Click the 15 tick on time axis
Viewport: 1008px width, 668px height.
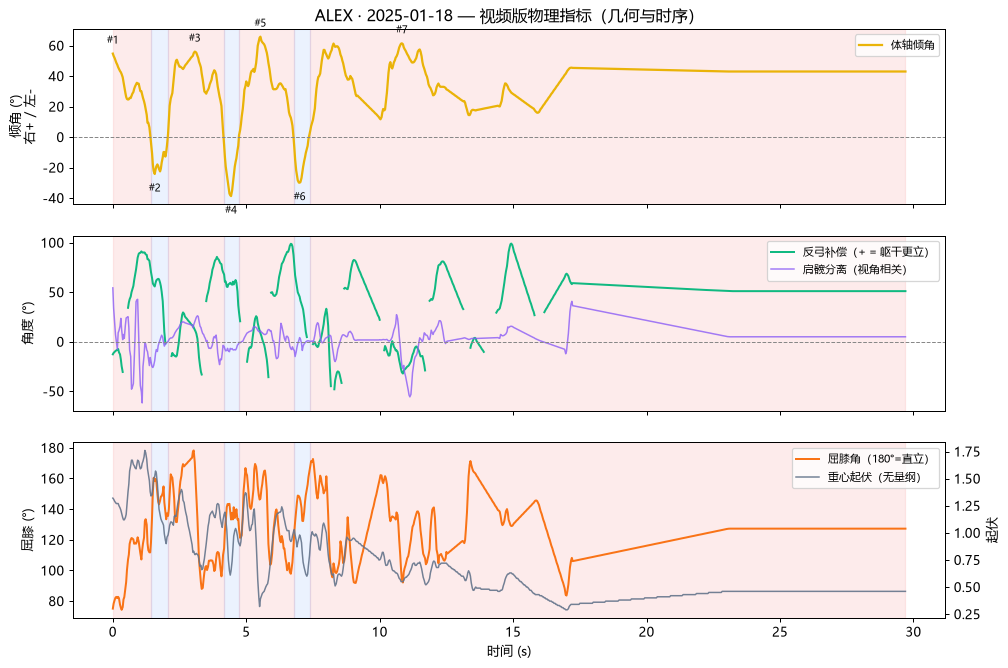pyautogui.click(x=513, y=632)
